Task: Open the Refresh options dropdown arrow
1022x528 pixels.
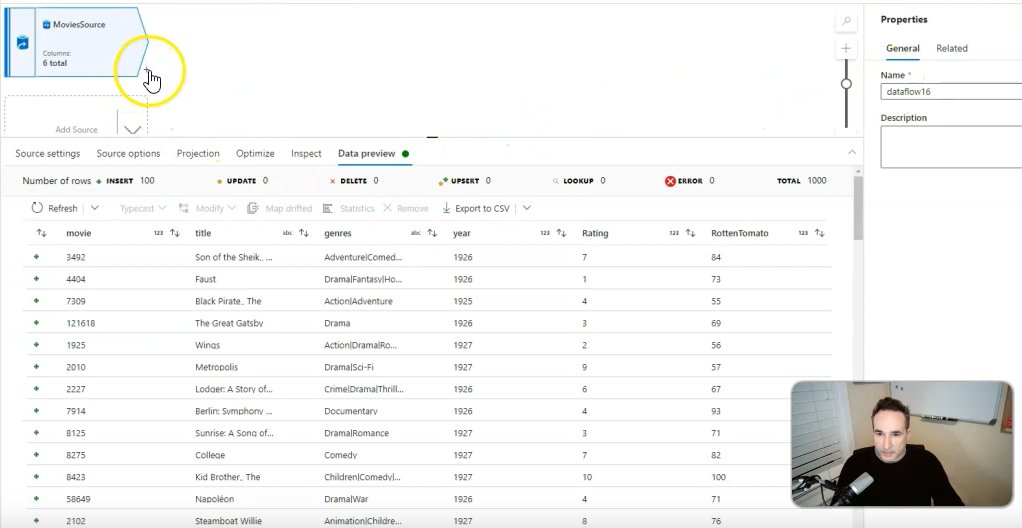Action: pos(95,208)
